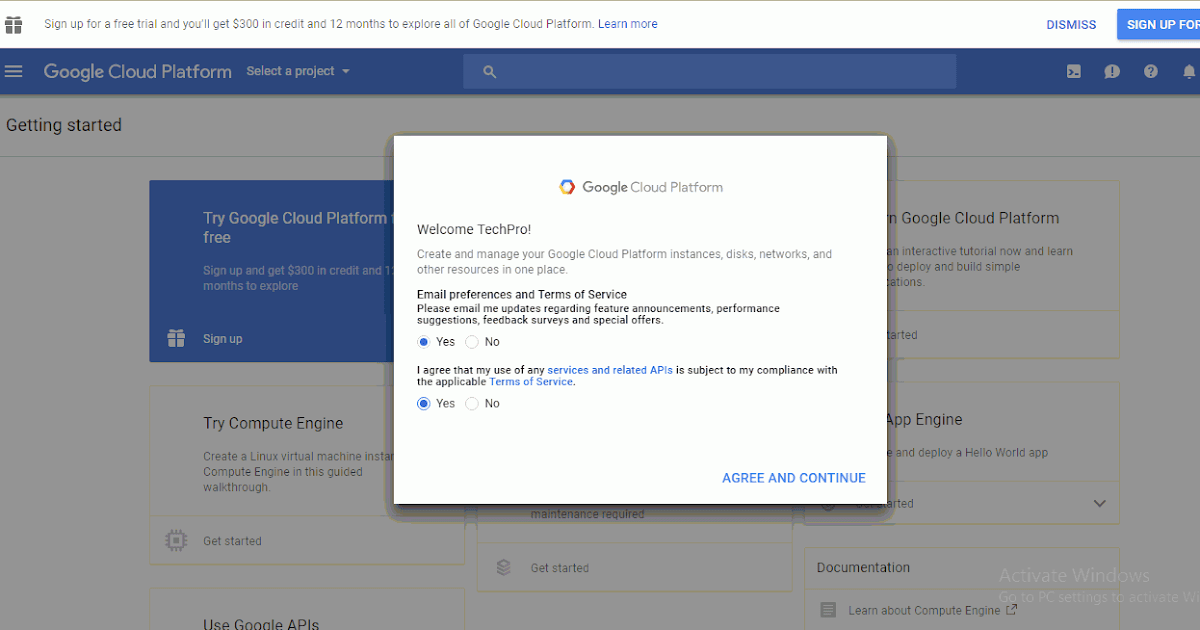This screenshot has height=630, width=1200.
Task: Open the Terms of Service link
Action: (530, 381)
